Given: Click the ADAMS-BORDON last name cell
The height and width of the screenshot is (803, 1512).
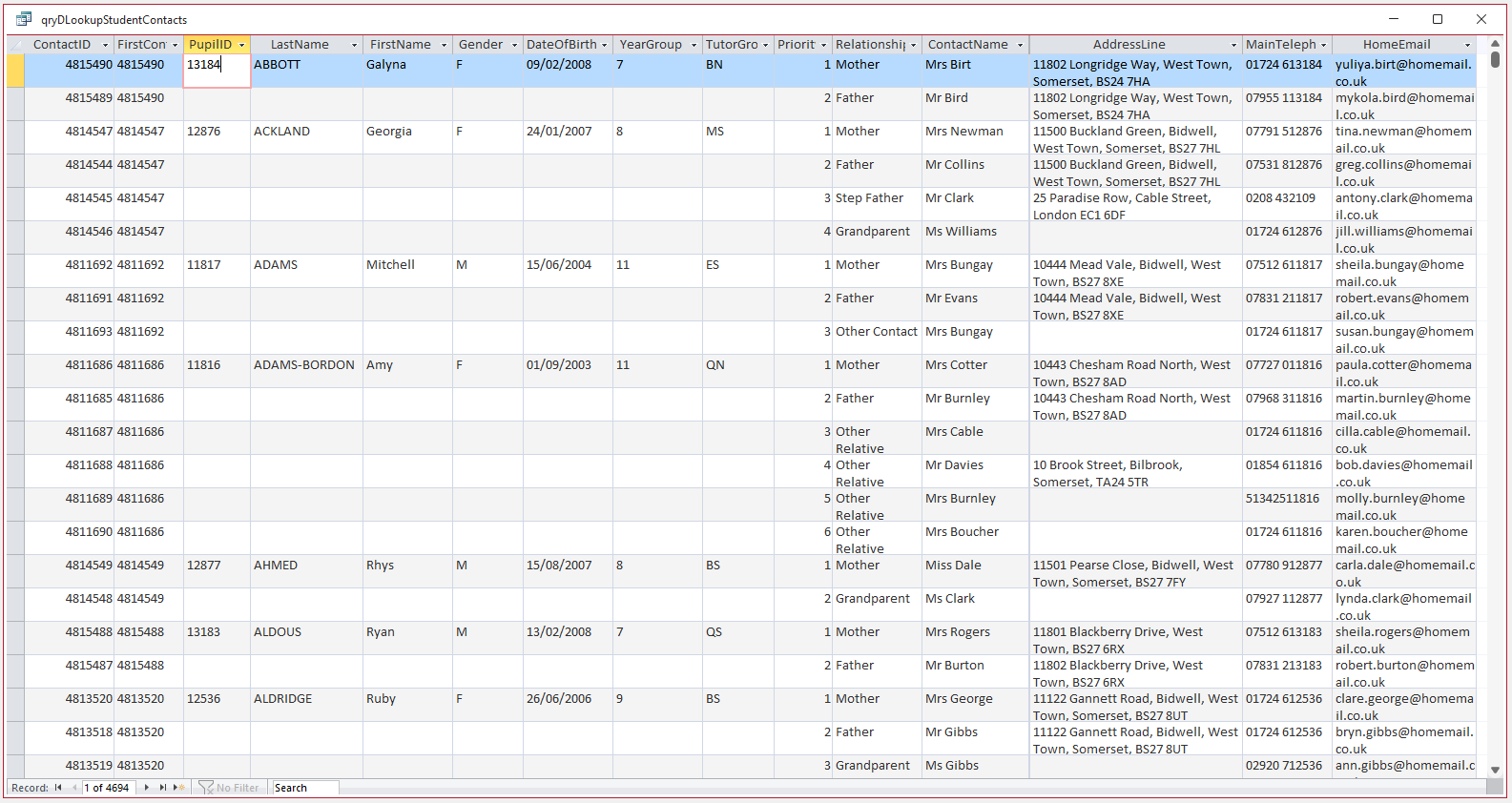Looking at the screenshot, I should point(306,372).
